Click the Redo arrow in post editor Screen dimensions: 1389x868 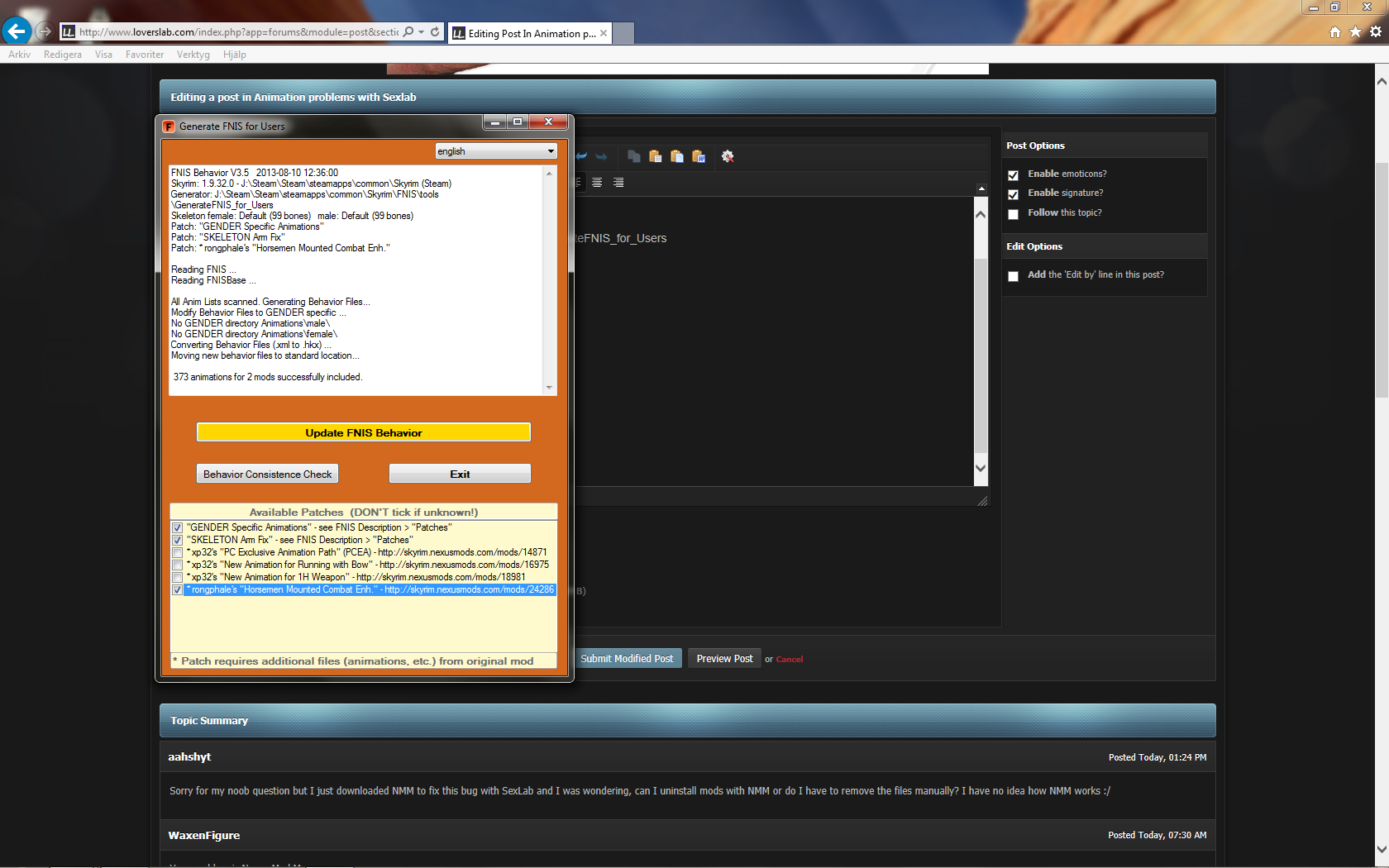(x=601, y=156)
